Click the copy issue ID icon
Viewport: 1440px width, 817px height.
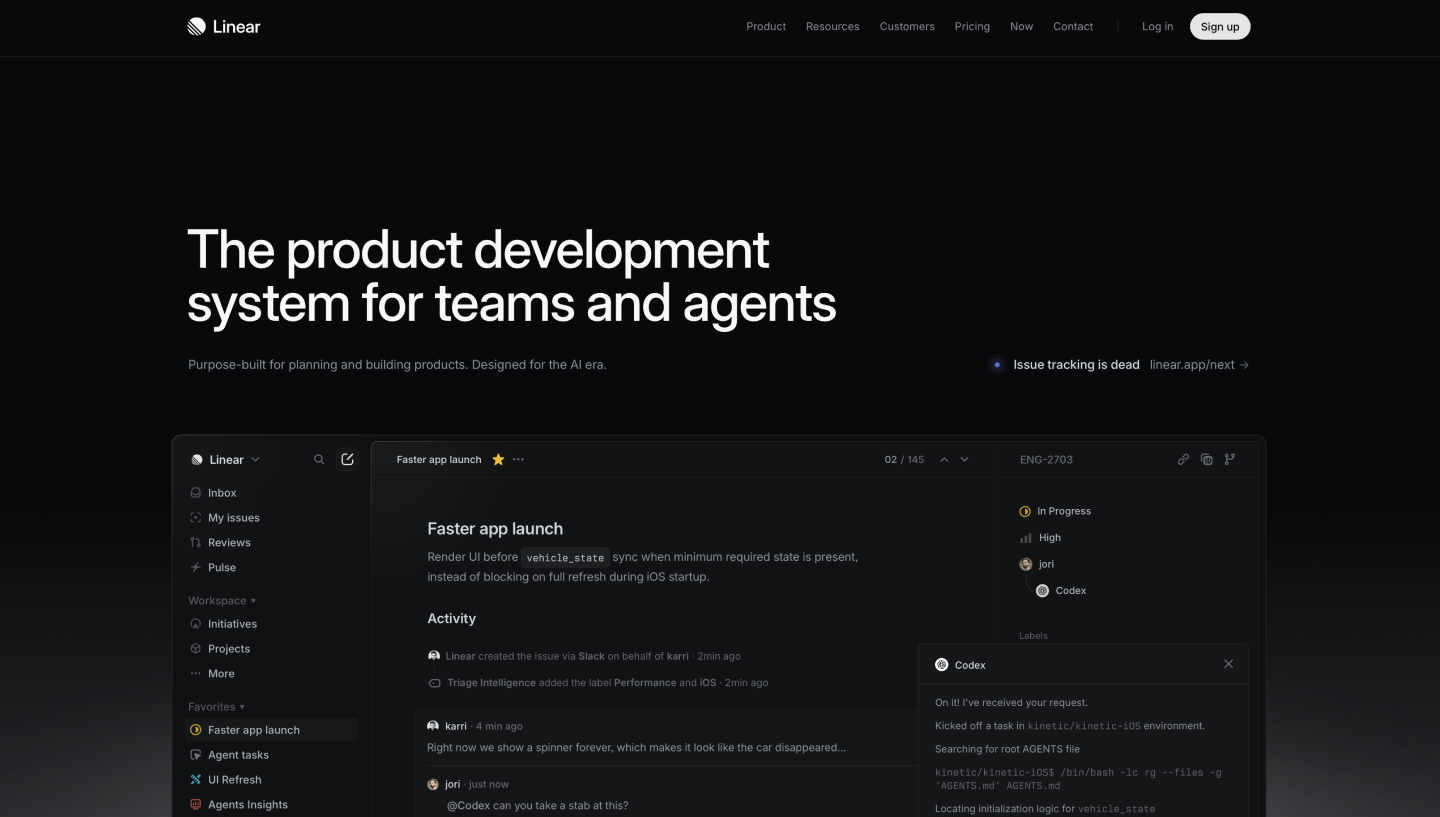click(1206, 460)
